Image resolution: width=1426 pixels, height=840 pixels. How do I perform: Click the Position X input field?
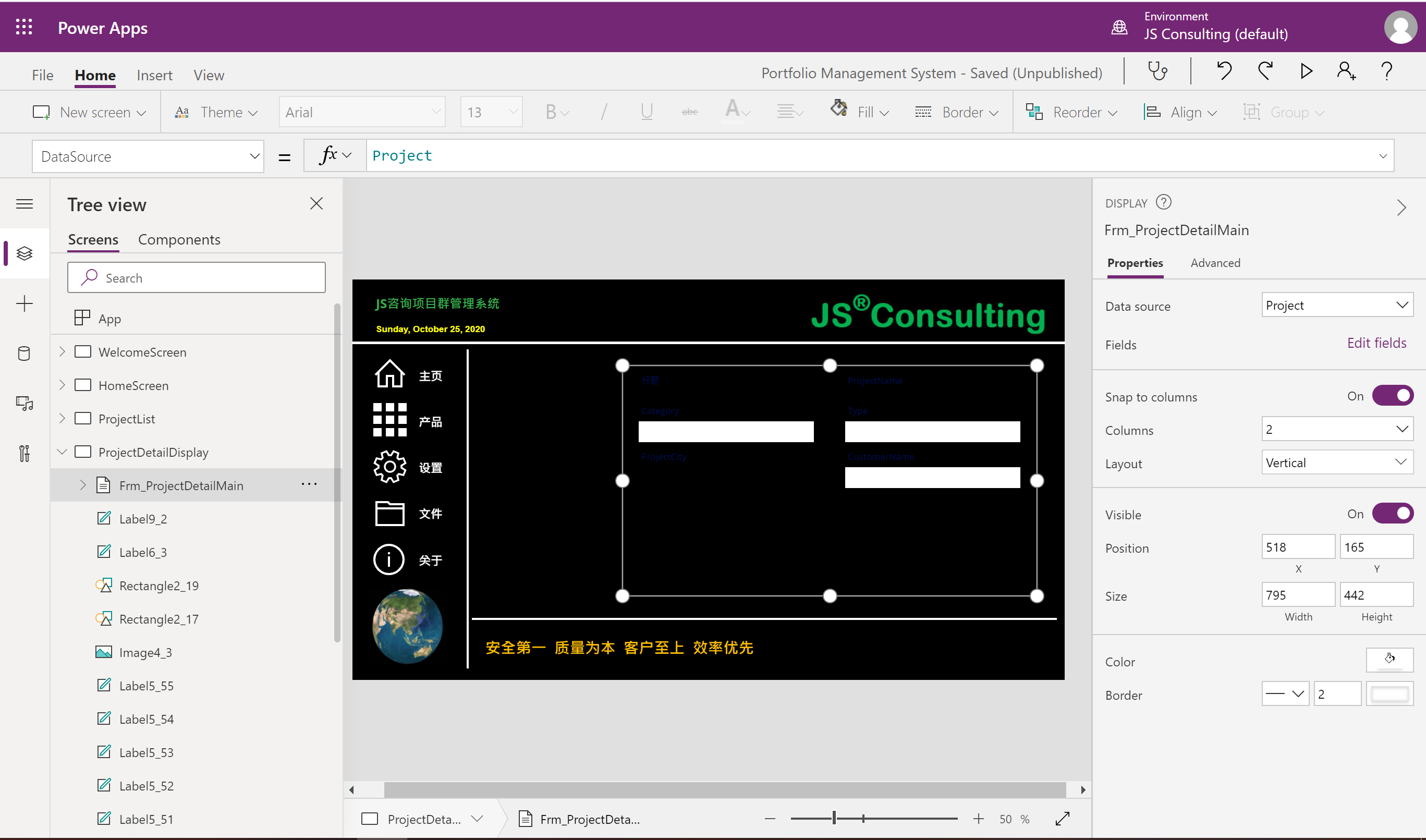tap(1298, 547)
